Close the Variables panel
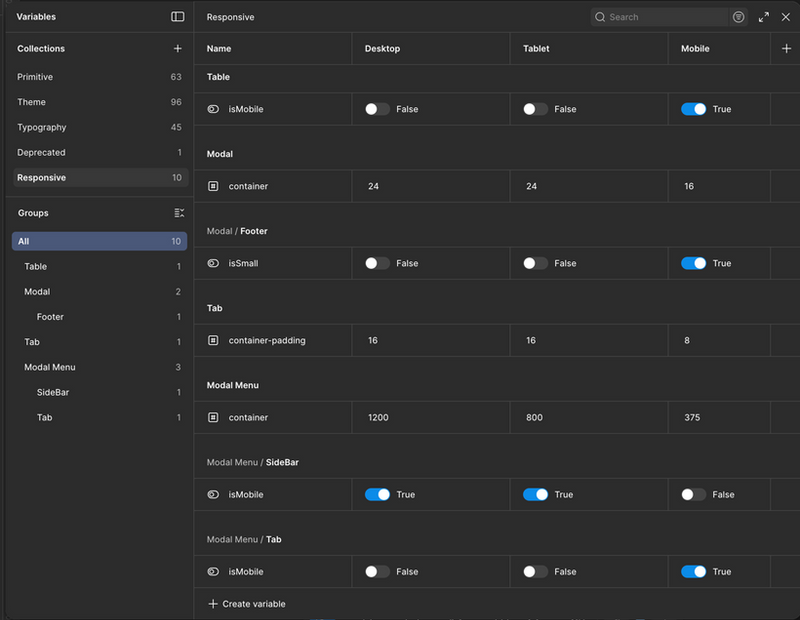The image size is (800, 620). tap(786, 17)
